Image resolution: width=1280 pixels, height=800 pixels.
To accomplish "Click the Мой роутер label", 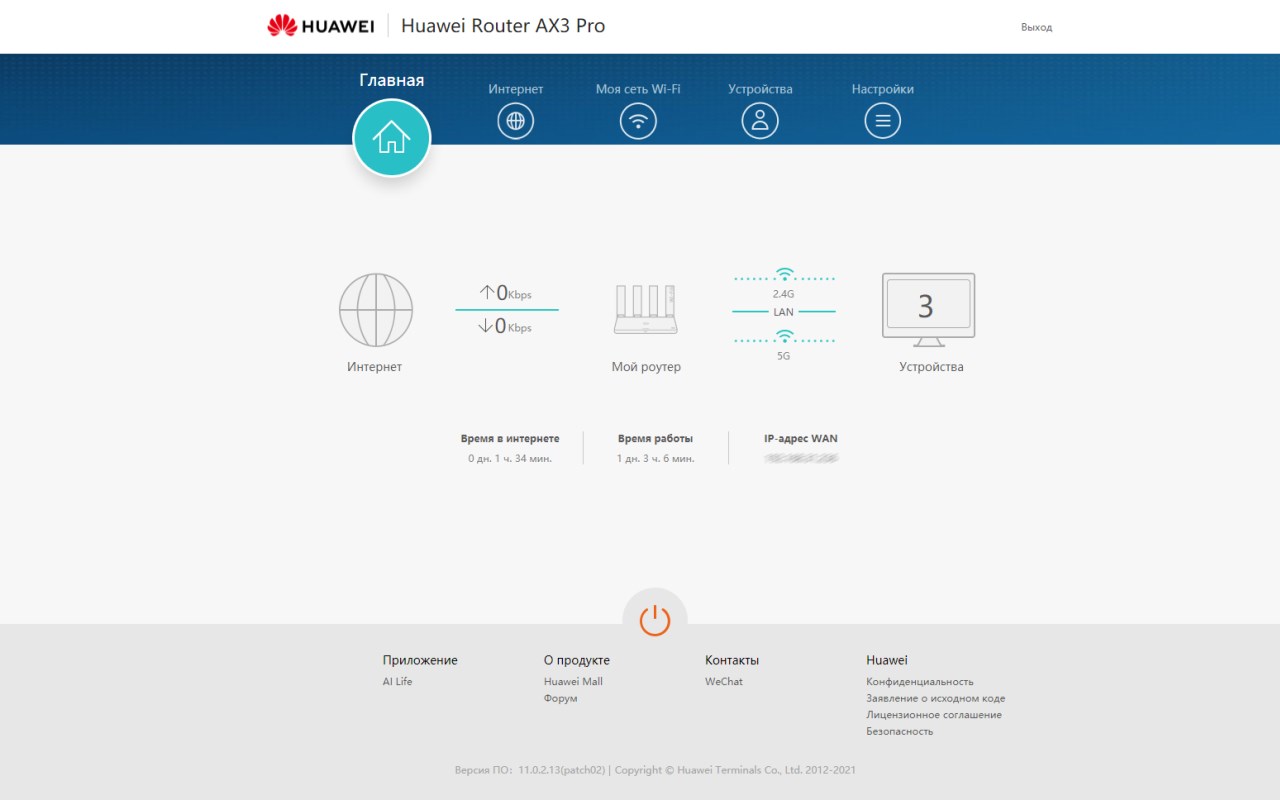I will 646,367.
